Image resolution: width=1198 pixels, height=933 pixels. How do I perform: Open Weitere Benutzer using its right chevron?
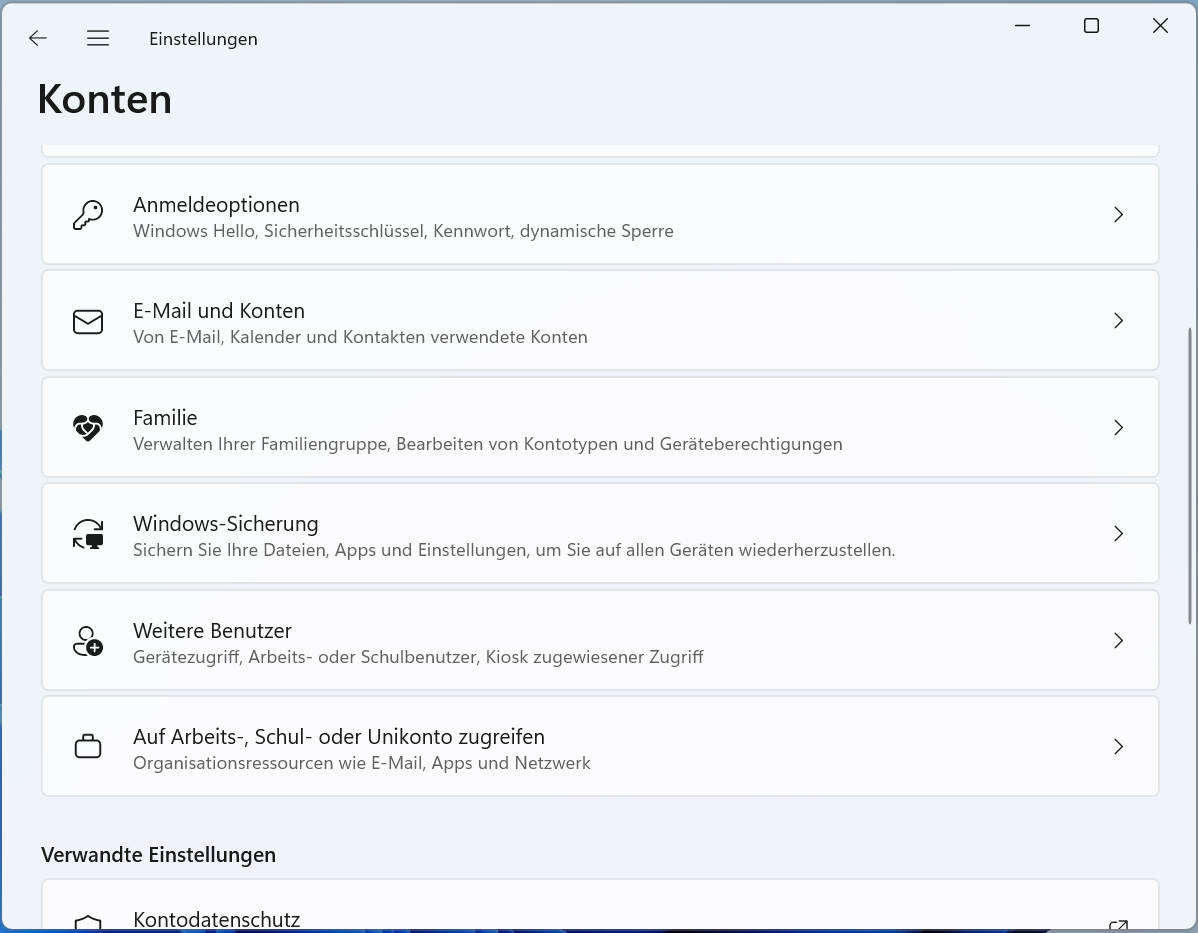[1119, 640]
